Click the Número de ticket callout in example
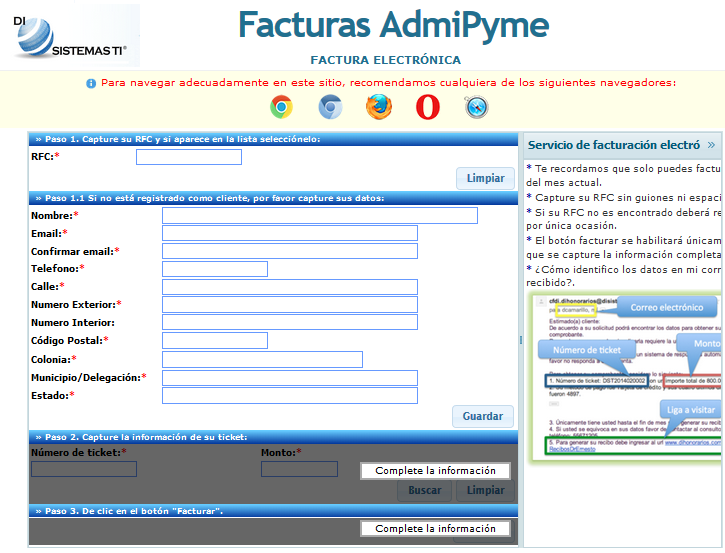 tap(587, 350)
